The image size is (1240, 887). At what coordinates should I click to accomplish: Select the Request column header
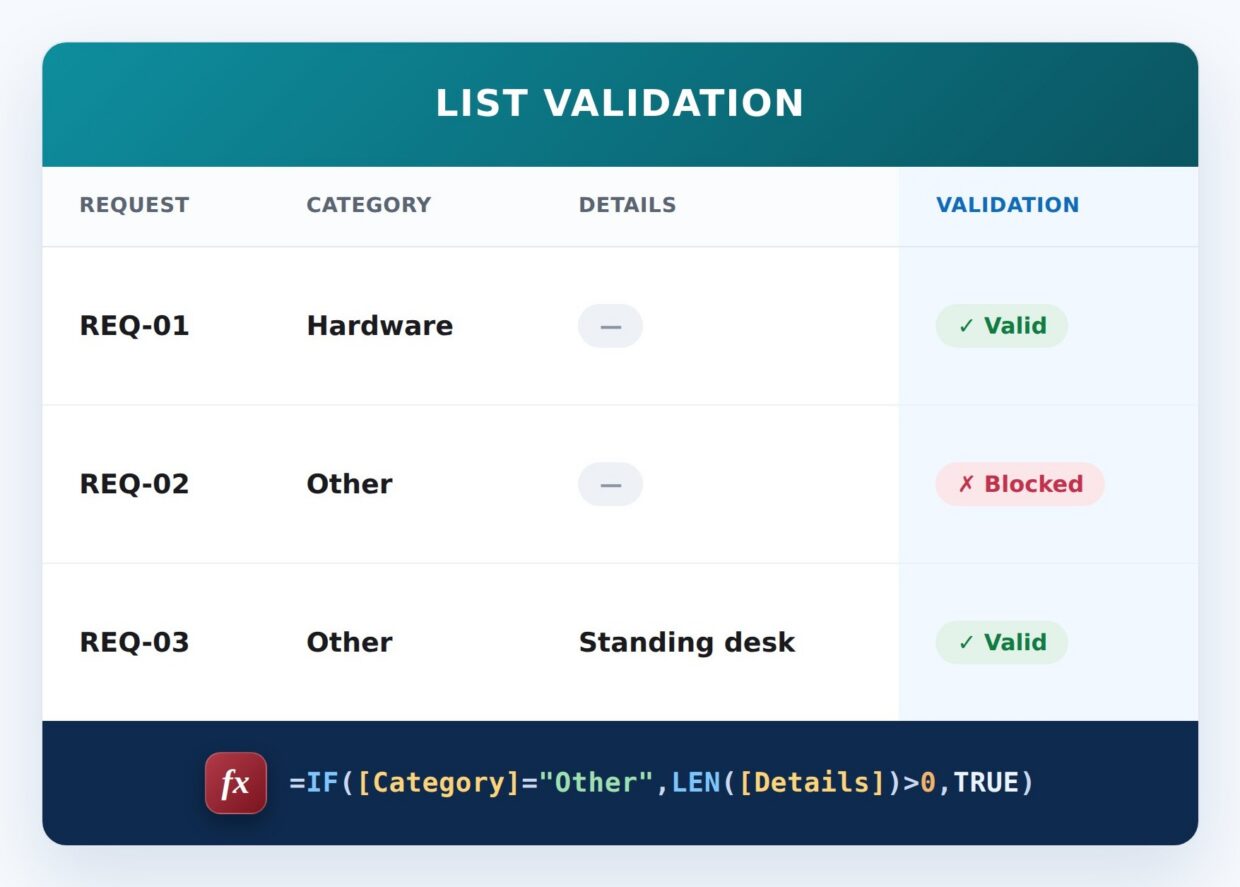pos(134,205)
